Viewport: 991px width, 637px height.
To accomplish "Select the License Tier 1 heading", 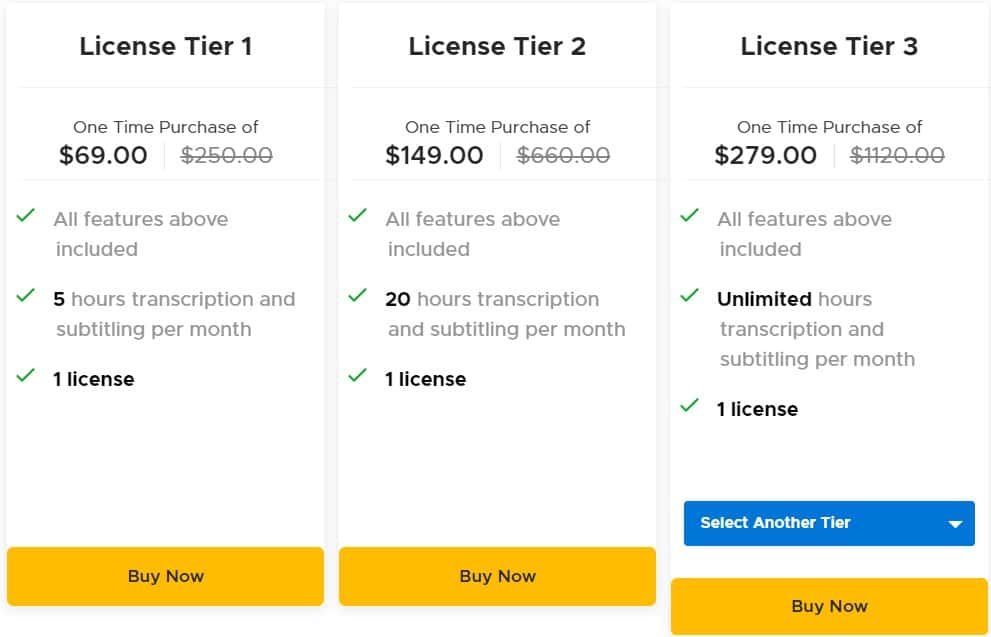I will 166,46.
